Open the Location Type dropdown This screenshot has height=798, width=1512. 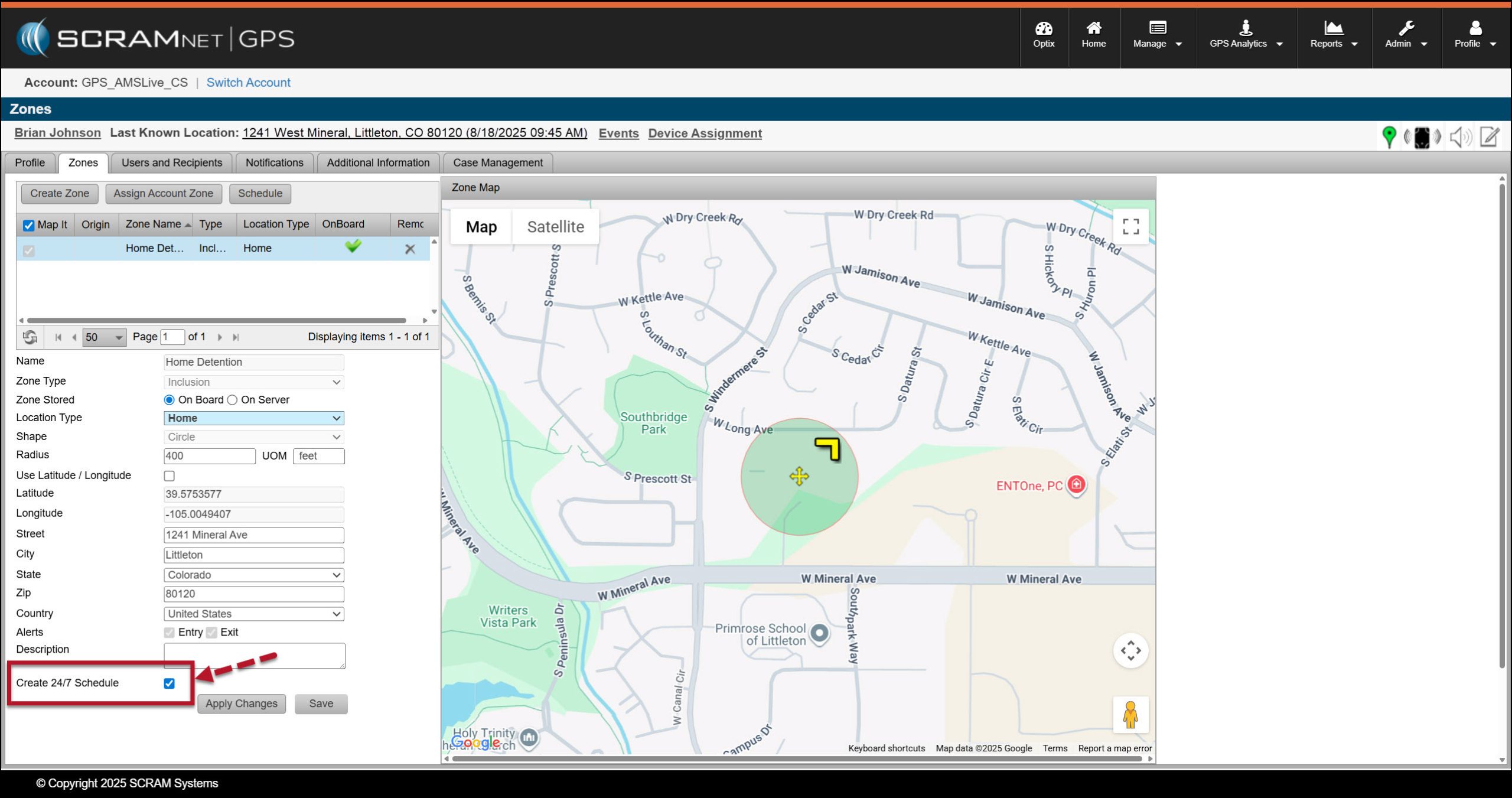click(253, 418)
